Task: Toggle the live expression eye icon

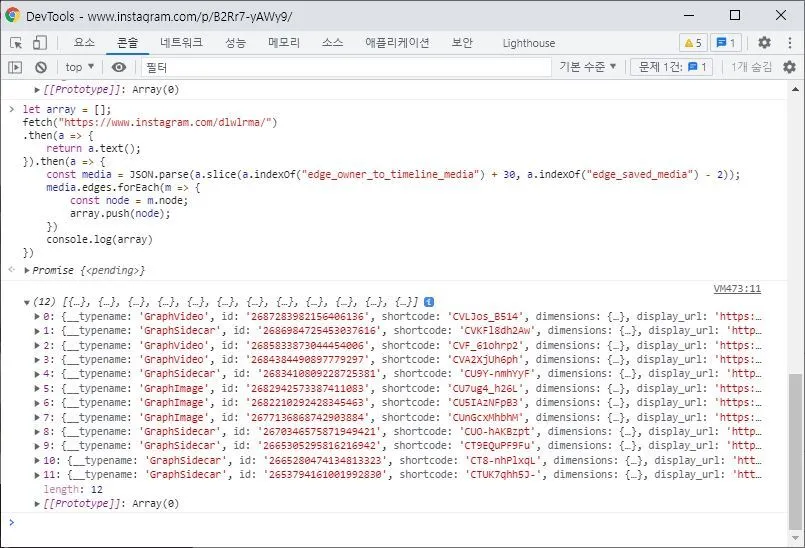Action: 119,67
